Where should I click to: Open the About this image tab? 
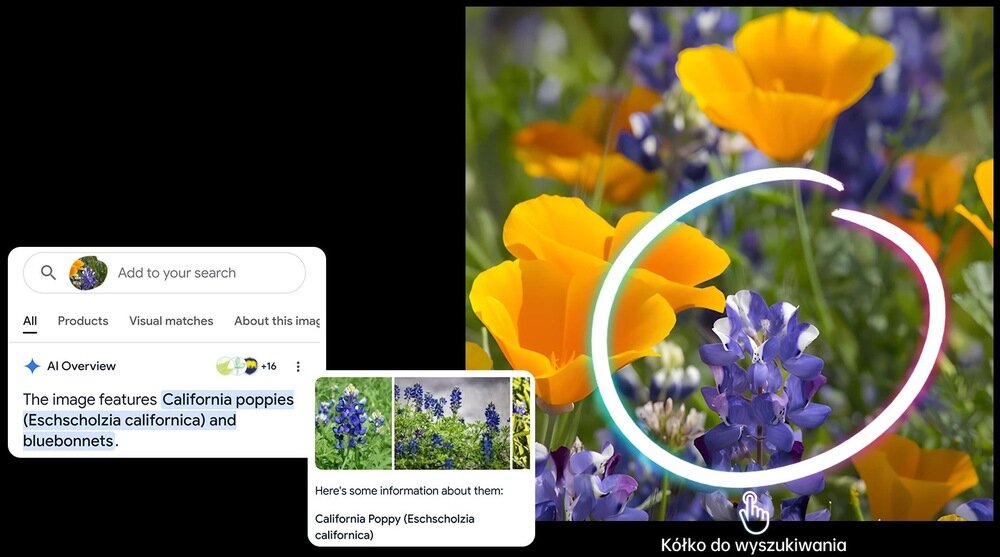coord(277,321)
